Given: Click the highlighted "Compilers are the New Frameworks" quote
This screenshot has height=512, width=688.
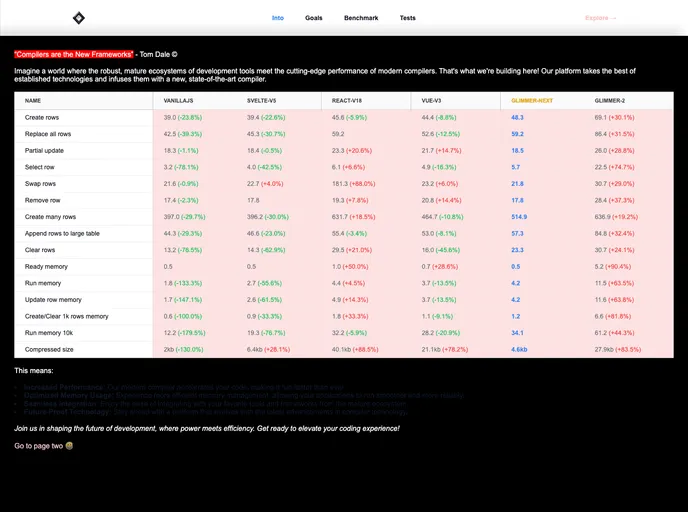Looking at the screenshot, I should tap(74, 54).
